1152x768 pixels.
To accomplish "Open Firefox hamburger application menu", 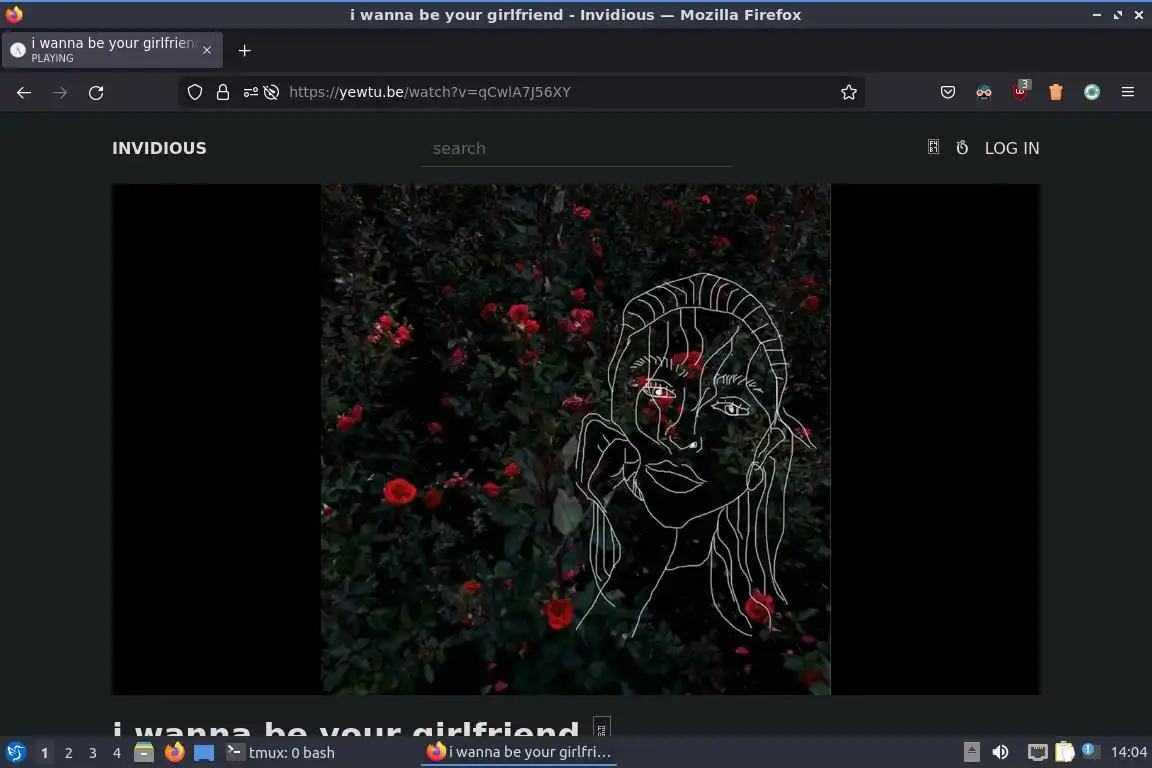I will [x=1128, y=92].
